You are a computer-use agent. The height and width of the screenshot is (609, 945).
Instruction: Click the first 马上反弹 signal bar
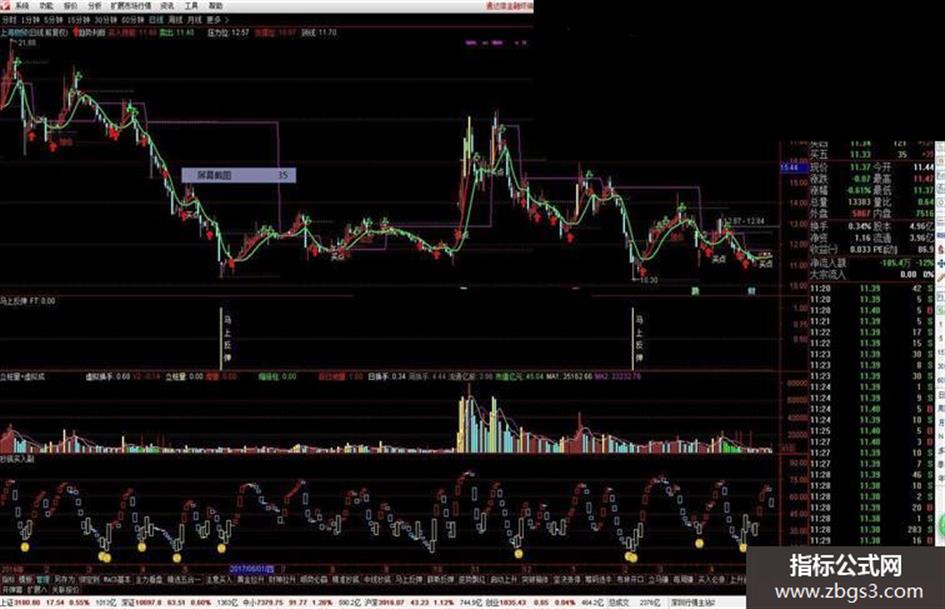pyautogui.click(x=221, y=338)
